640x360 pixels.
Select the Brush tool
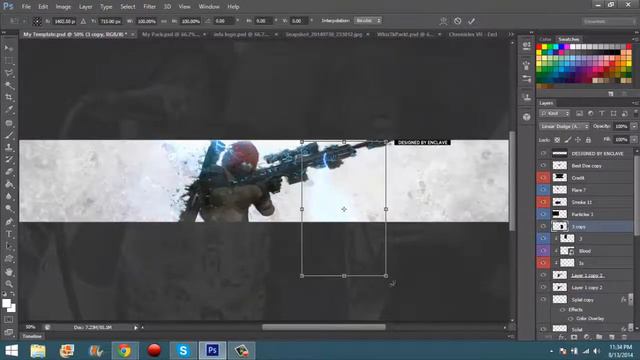(x=9, y=135)
